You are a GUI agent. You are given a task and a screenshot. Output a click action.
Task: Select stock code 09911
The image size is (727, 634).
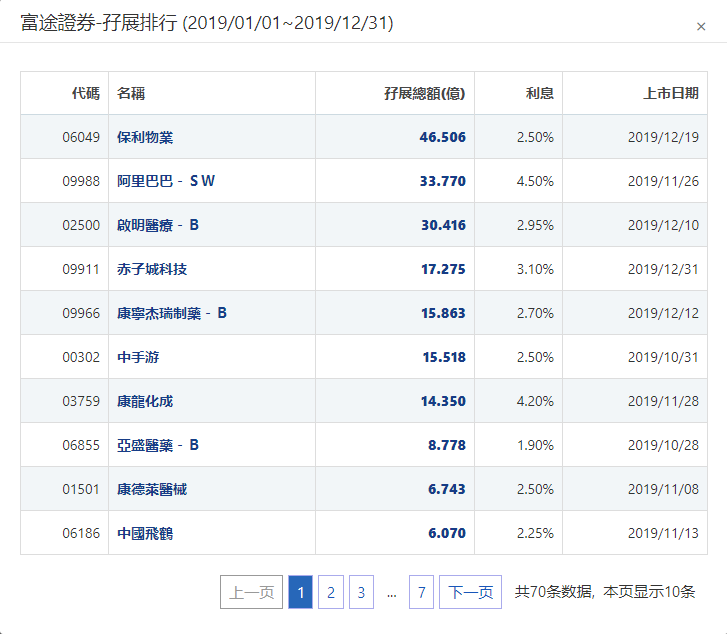pos(81,269)
